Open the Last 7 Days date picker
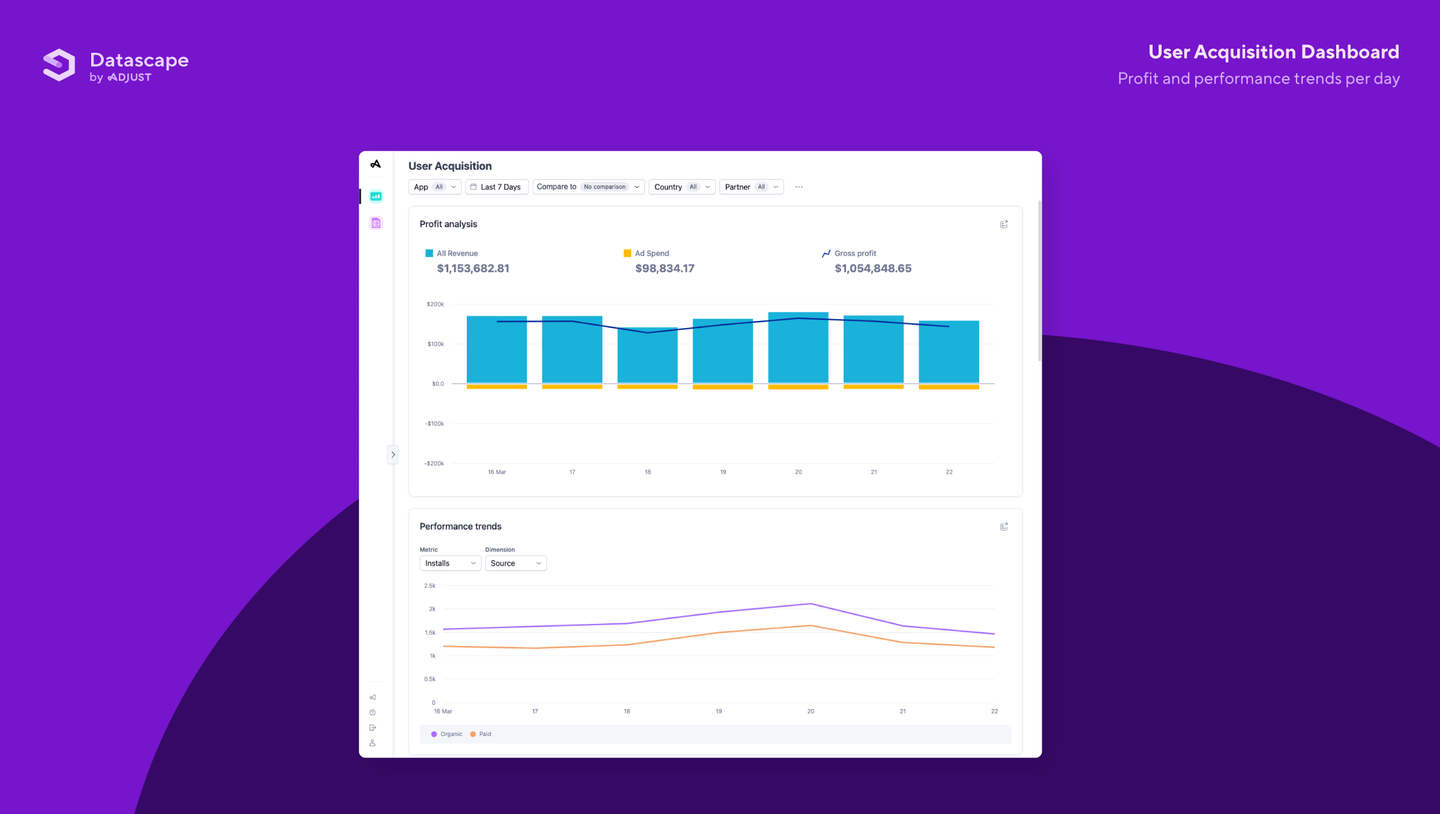 tap(496, 187)
